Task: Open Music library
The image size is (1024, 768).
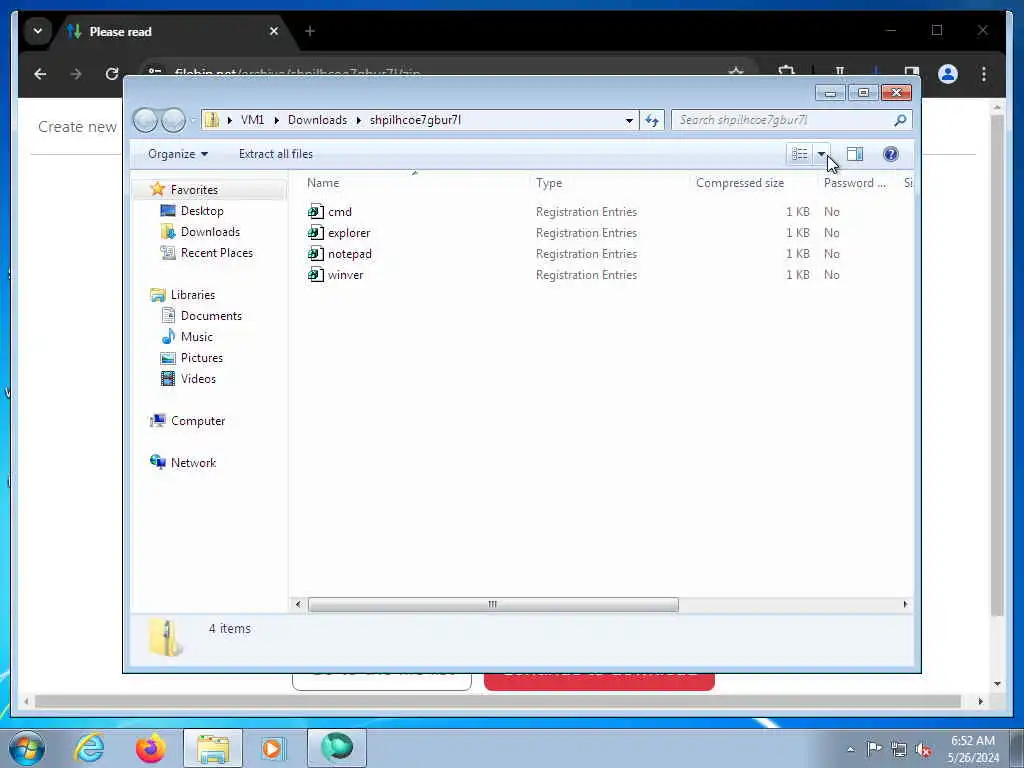Action: point(197,337)
